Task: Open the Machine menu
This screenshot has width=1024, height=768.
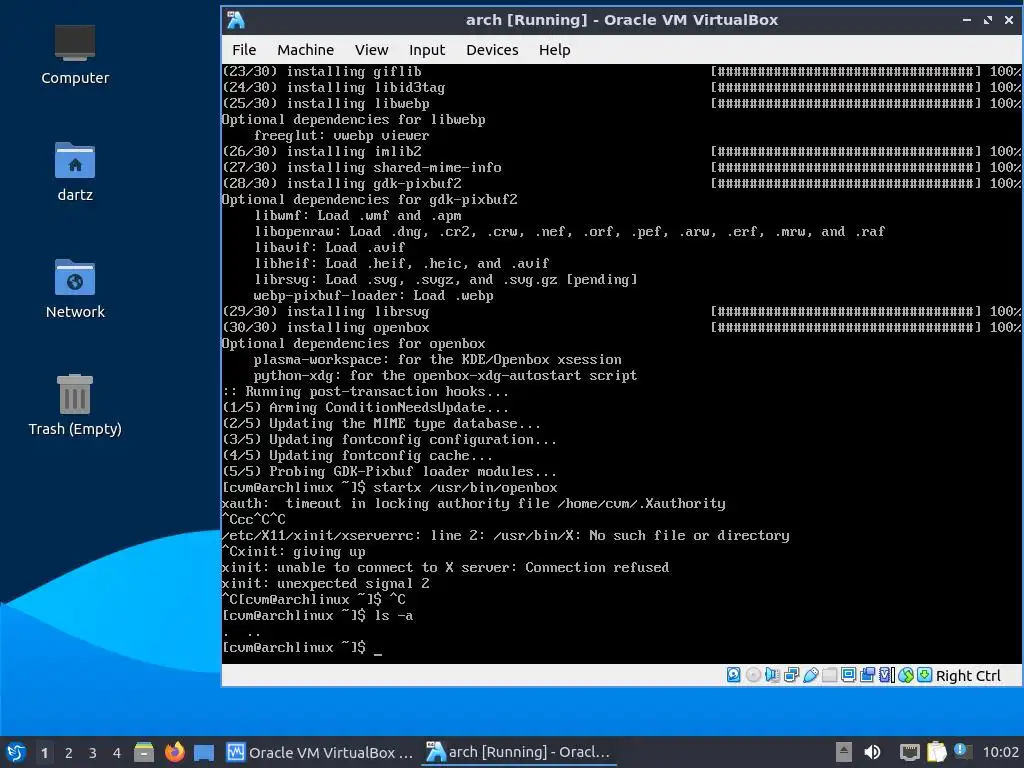Action: click(x=305, y=50)
